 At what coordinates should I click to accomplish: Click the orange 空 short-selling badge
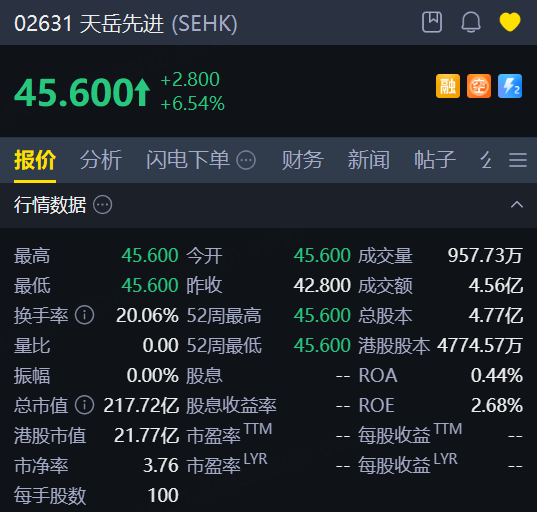pyautogui.click(x=479, y=86)
